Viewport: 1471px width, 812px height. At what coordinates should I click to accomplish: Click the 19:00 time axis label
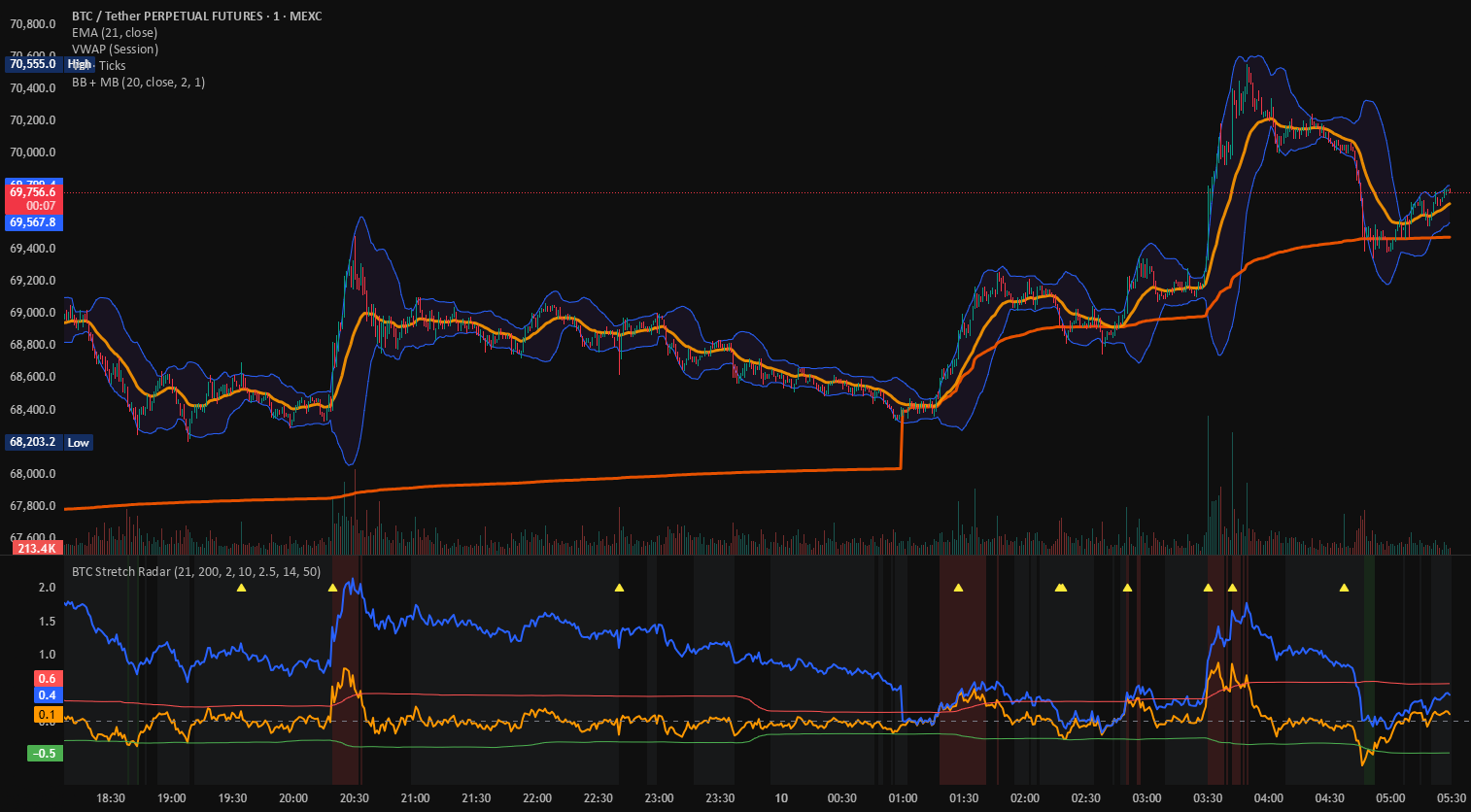coord(171,798)
